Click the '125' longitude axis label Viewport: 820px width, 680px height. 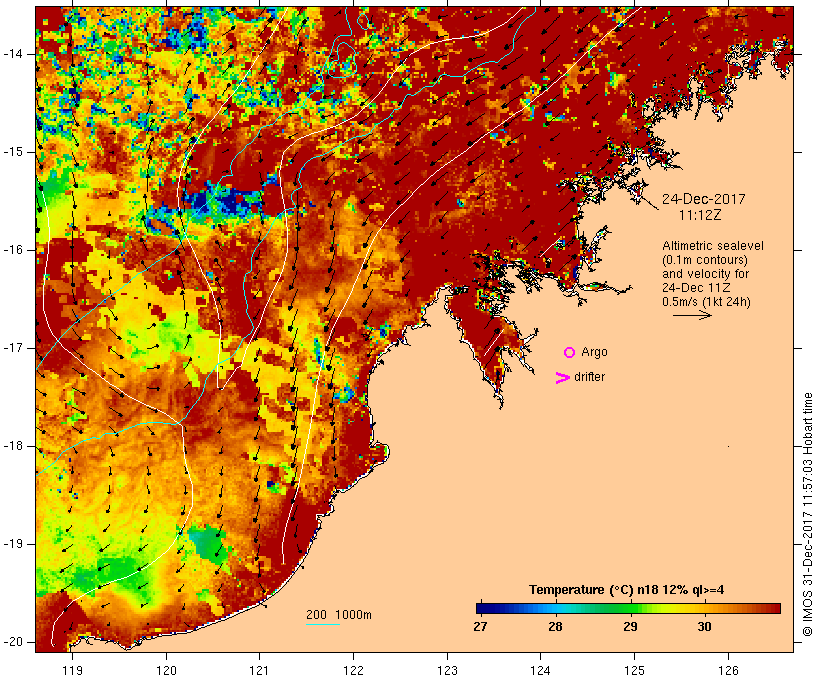click(634, 671)
